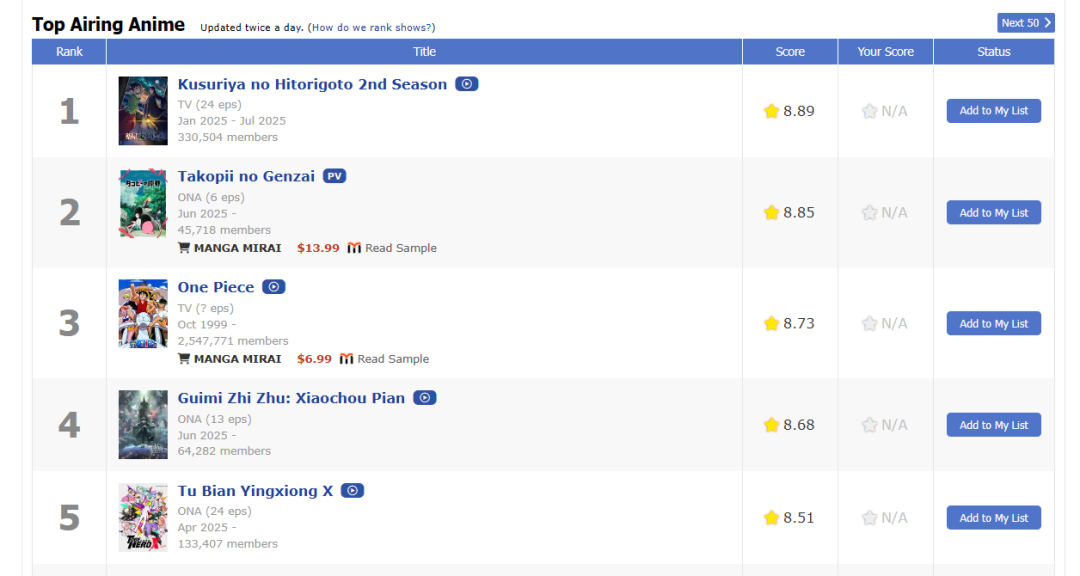Click the Status column header

[x=994, y=52]
